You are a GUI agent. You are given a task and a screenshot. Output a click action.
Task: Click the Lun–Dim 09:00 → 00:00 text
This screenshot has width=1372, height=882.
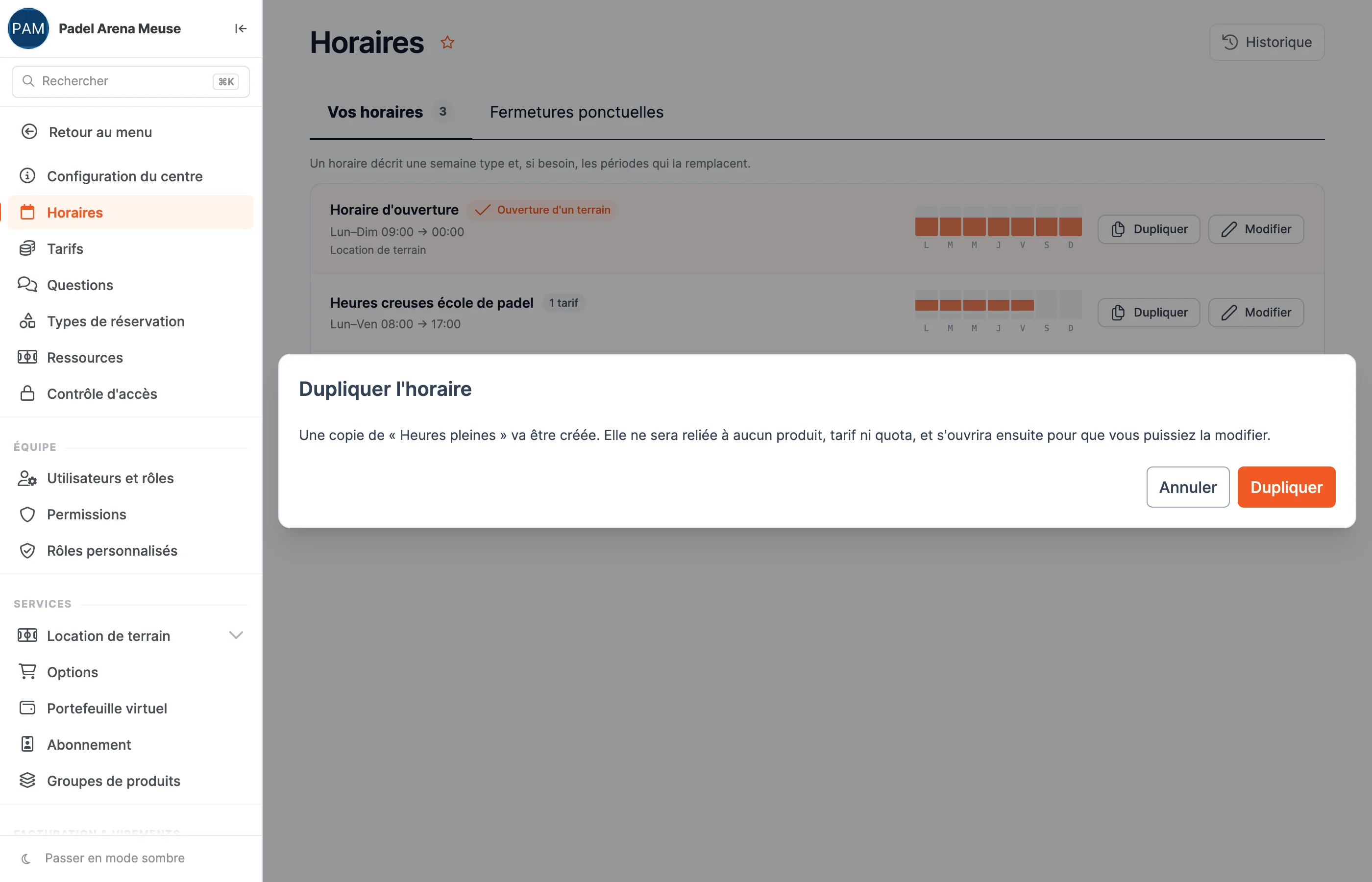coord(397,232)
